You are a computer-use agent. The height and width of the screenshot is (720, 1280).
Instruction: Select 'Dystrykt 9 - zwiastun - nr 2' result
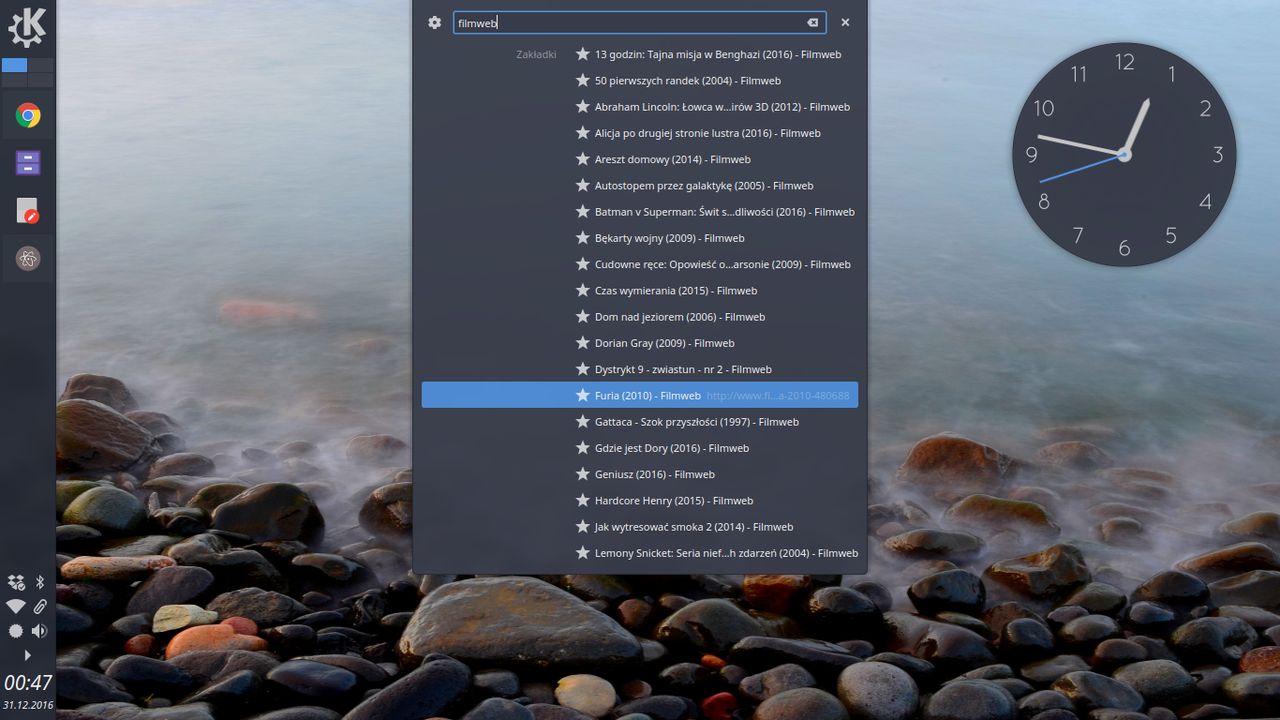click(x=640, y=369)
